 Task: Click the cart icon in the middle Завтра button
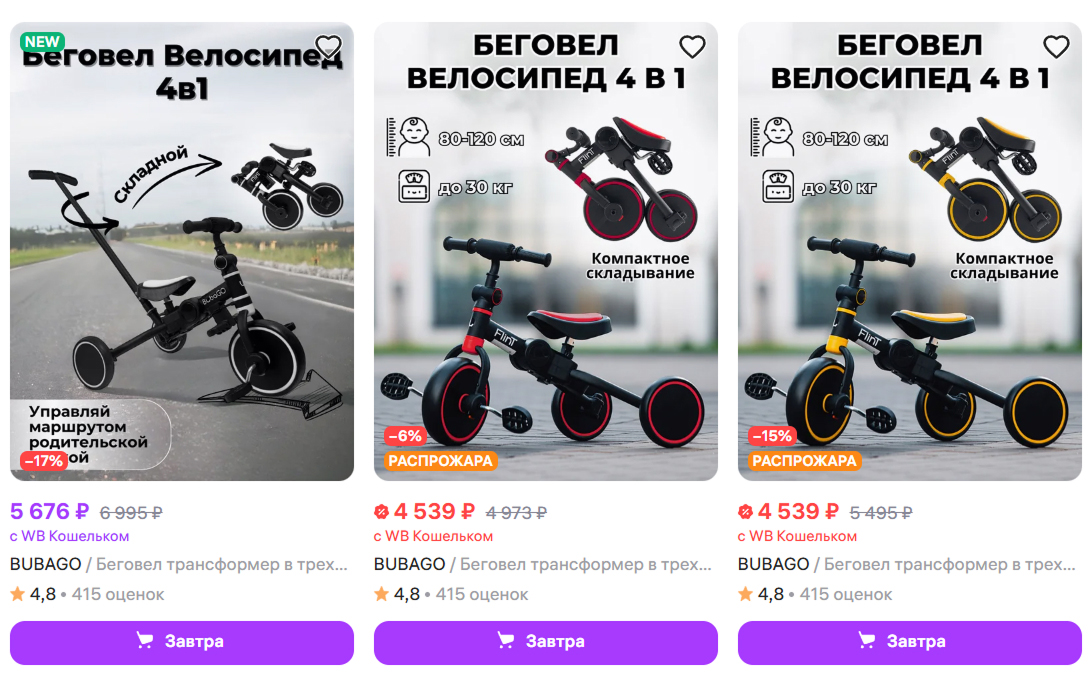[x=506, y=640]
